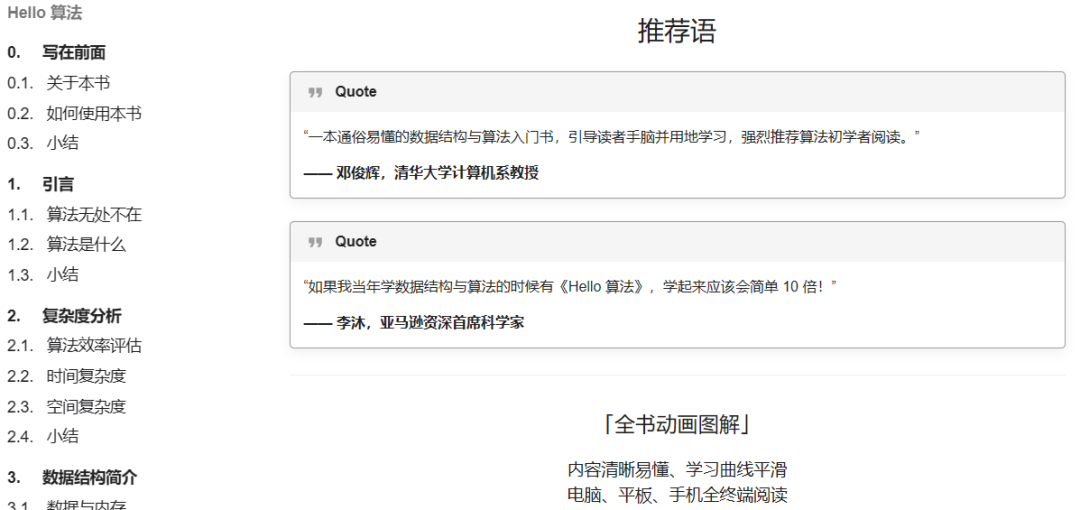Open chapter 3 数据结构简介
Screen dimensions: 1080x510
tap(72, 477)
